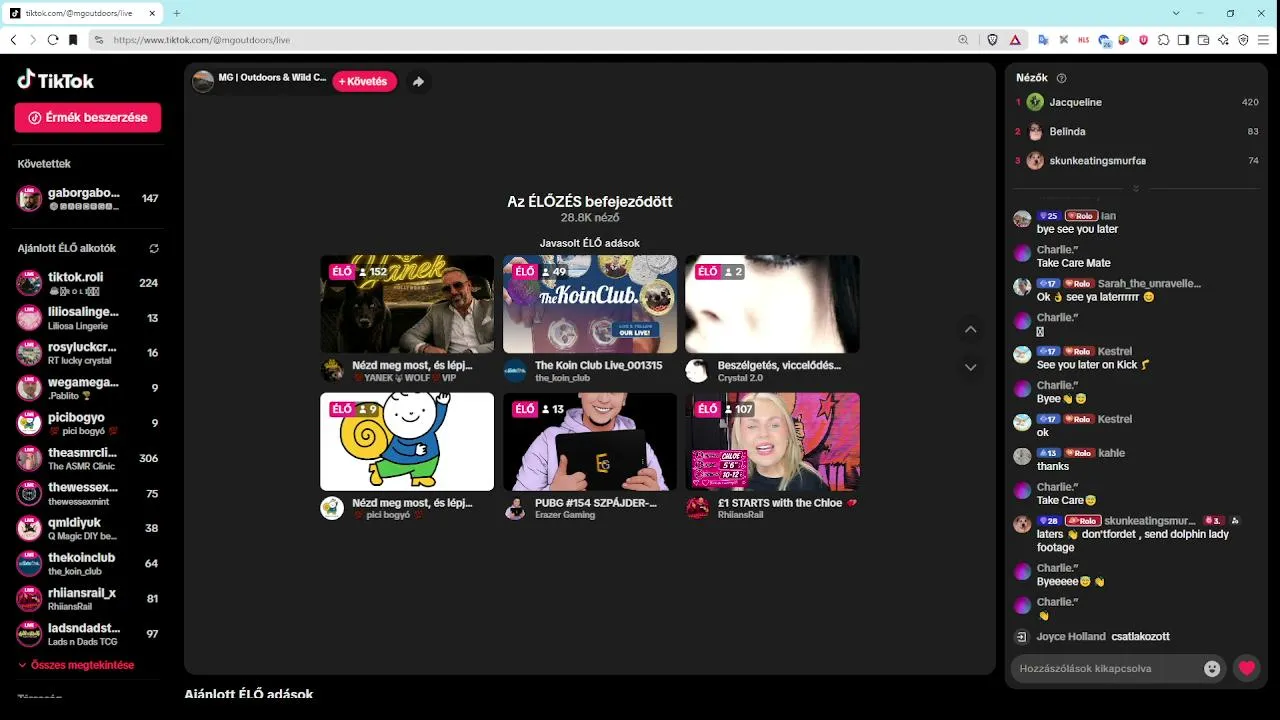Open the uBlock shield extension icon
The image size is (1280, 720).
click(1143, 40)
